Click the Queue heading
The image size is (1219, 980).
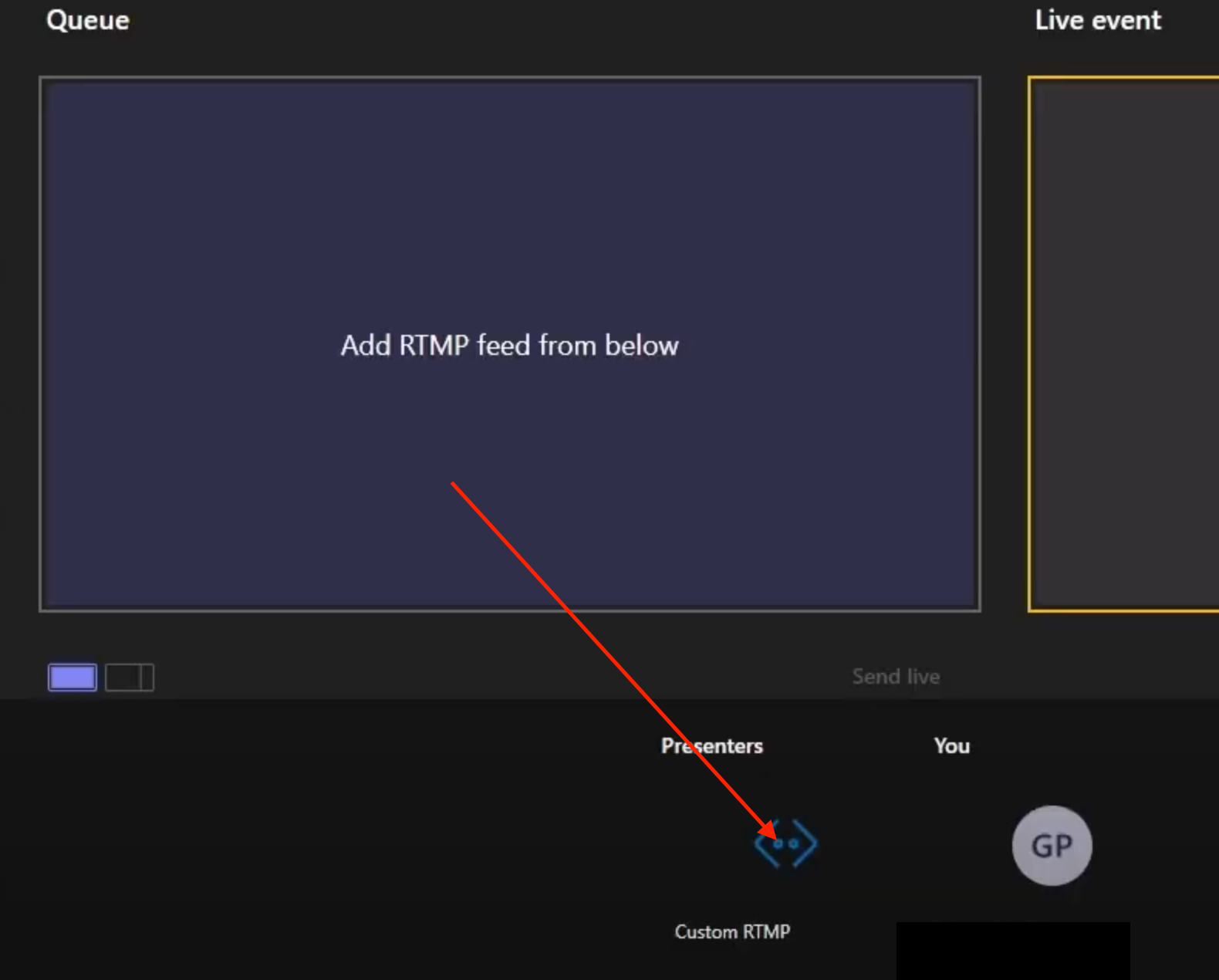coord(88,20)
